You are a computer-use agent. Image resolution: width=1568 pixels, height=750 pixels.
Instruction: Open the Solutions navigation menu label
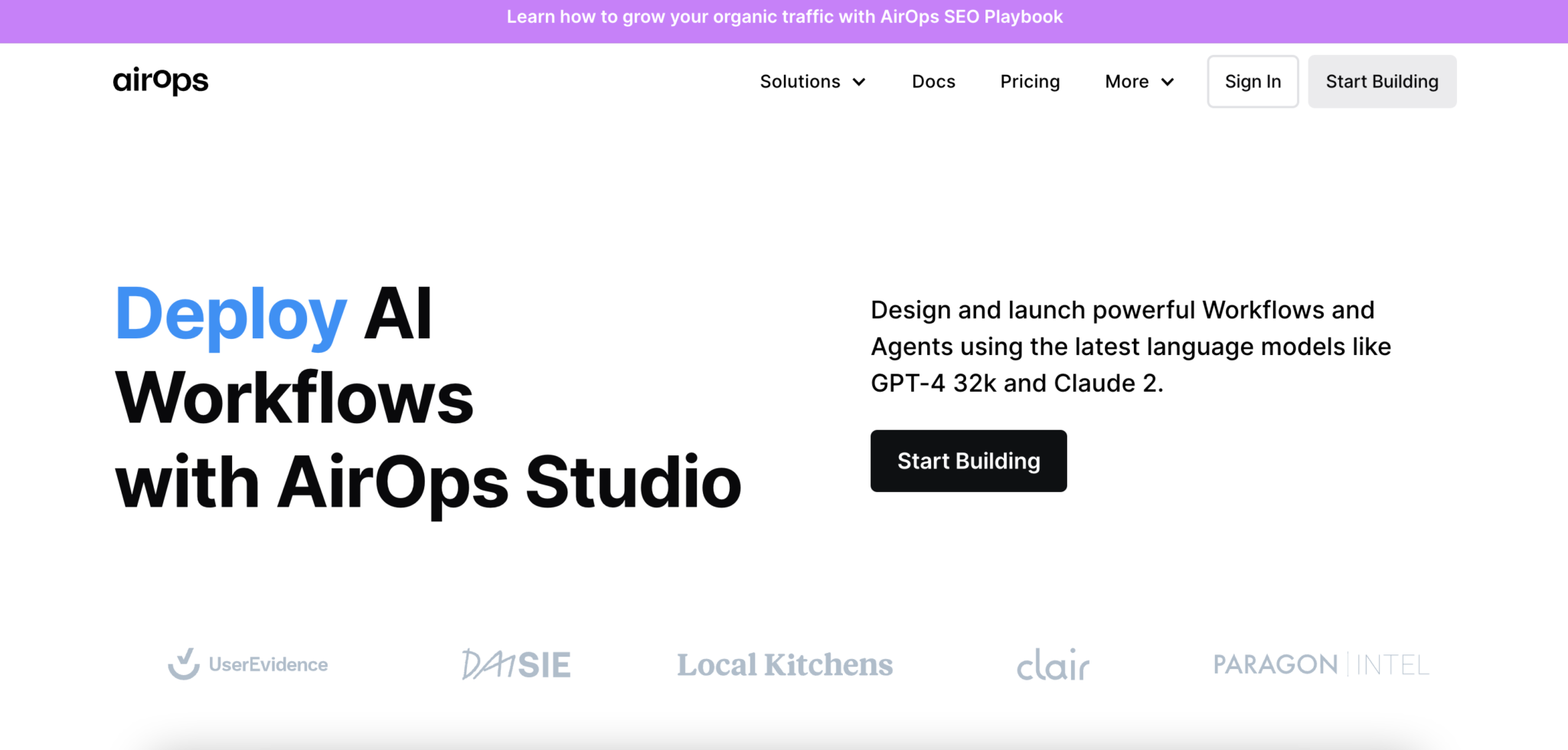[x=799, y=81]
